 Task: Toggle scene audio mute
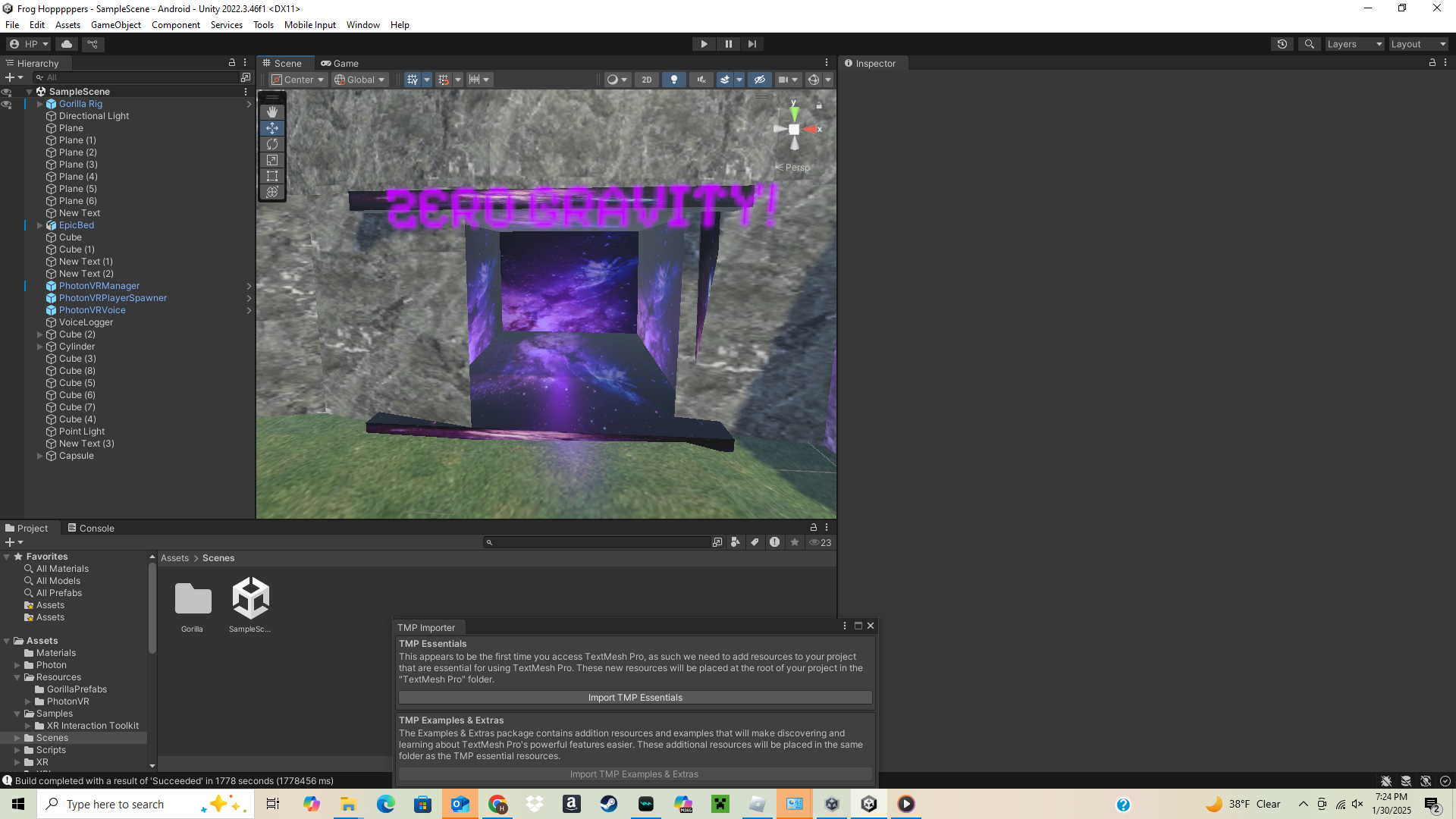pos(701,80)
